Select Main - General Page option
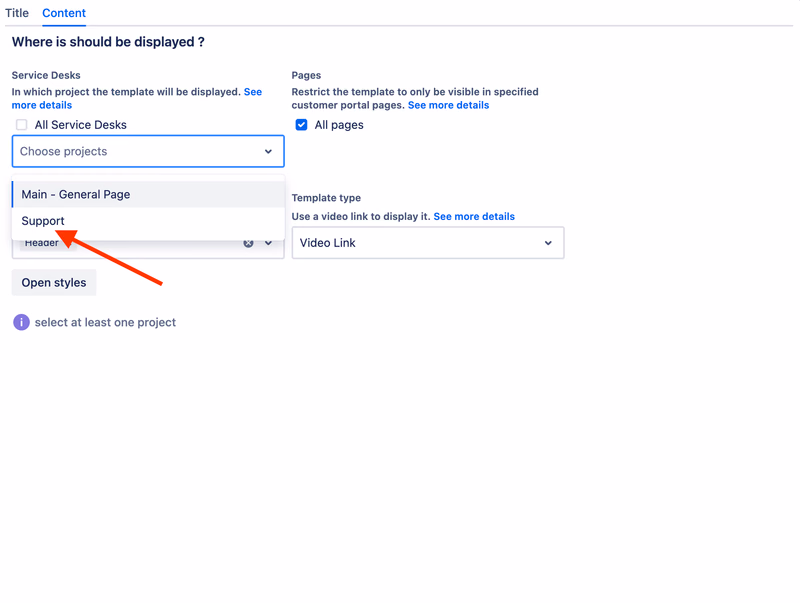This screenshot has height=603, width=800. (x=148, y=194)
